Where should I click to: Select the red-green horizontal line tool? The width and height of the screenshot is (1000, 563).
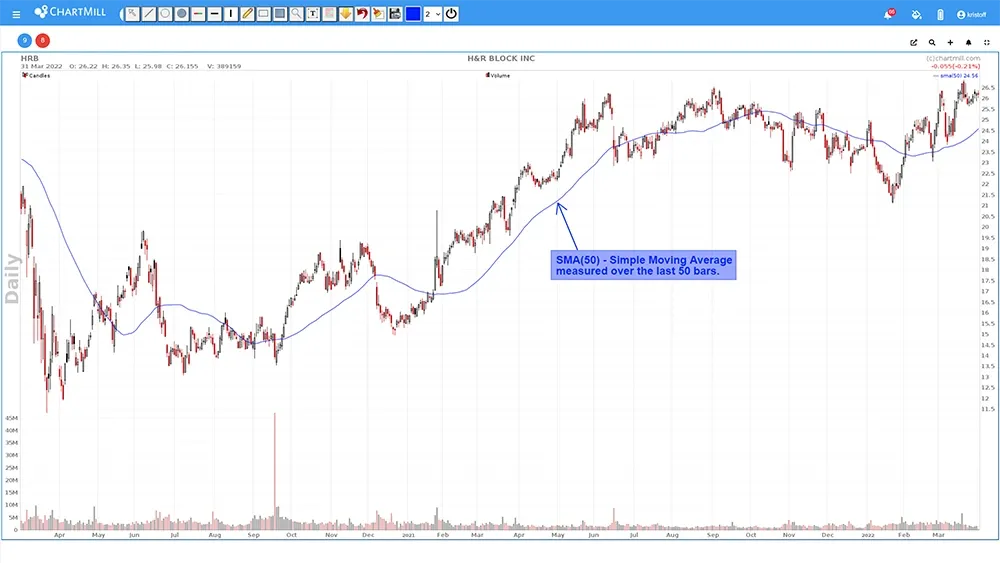(198, 13)
